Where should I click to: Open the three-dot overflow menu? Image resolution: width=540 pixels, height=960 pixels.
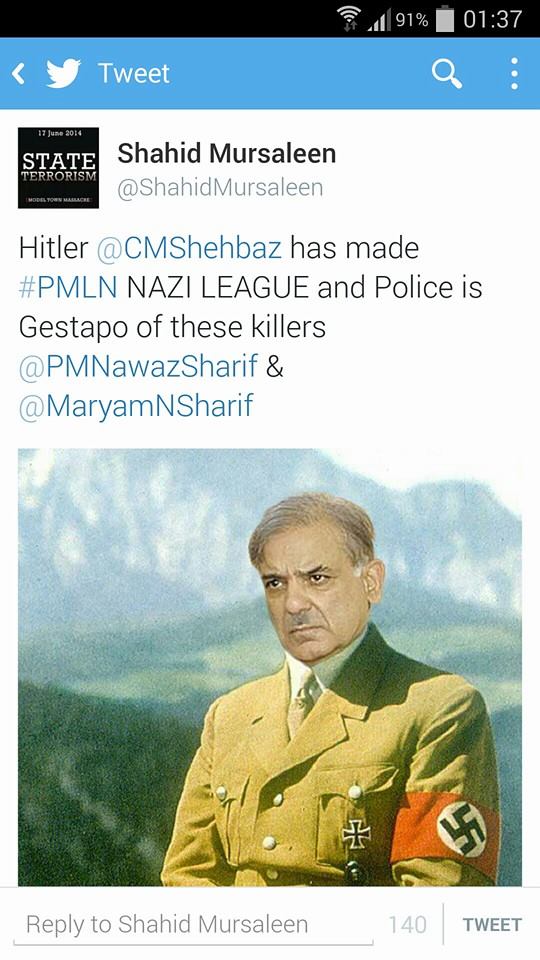click(x=514, y=73)
